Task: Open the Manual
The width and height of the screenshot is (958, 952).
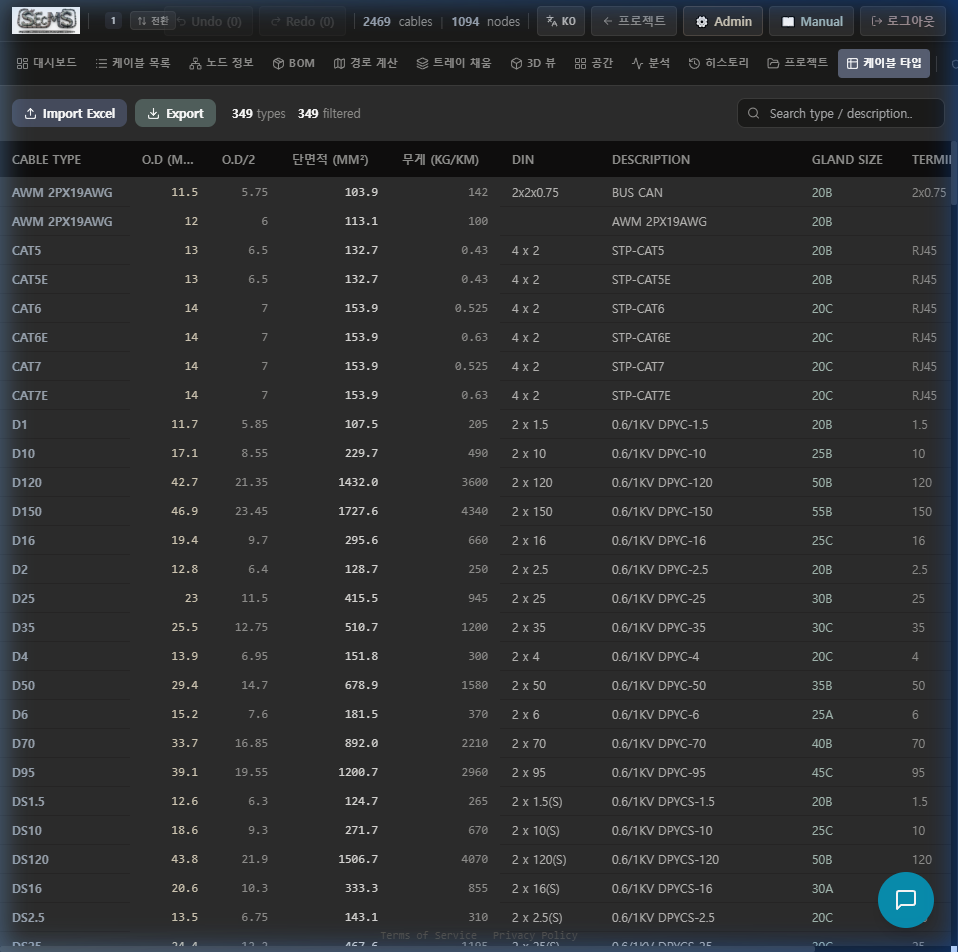Action: [811, 21]
